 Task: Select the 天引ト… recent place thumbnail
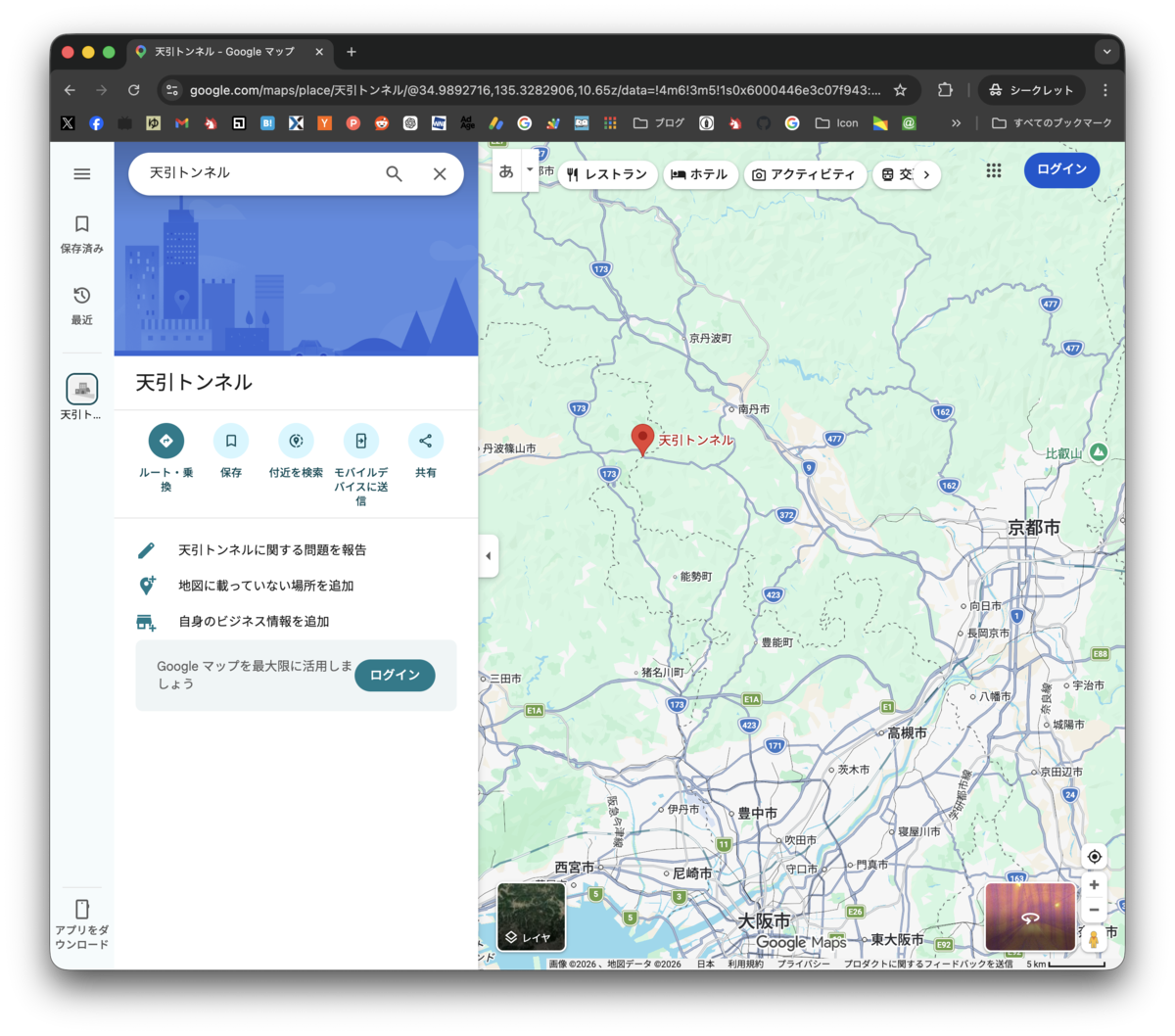[82, 389]
